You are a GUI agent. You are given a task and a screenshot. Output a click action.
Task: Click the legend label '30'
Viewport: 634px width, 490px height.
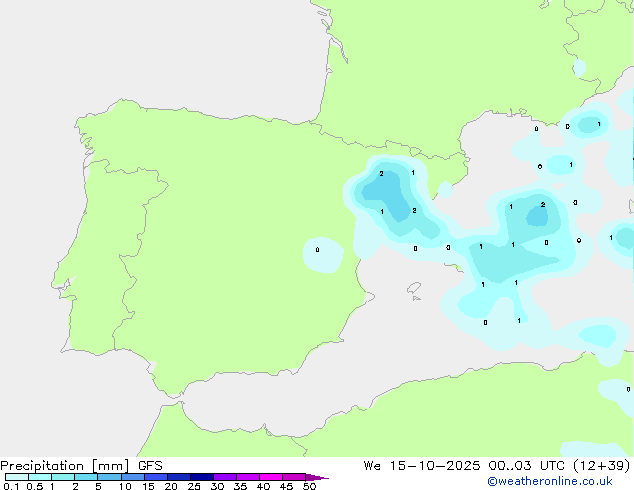tap(217, 486)
